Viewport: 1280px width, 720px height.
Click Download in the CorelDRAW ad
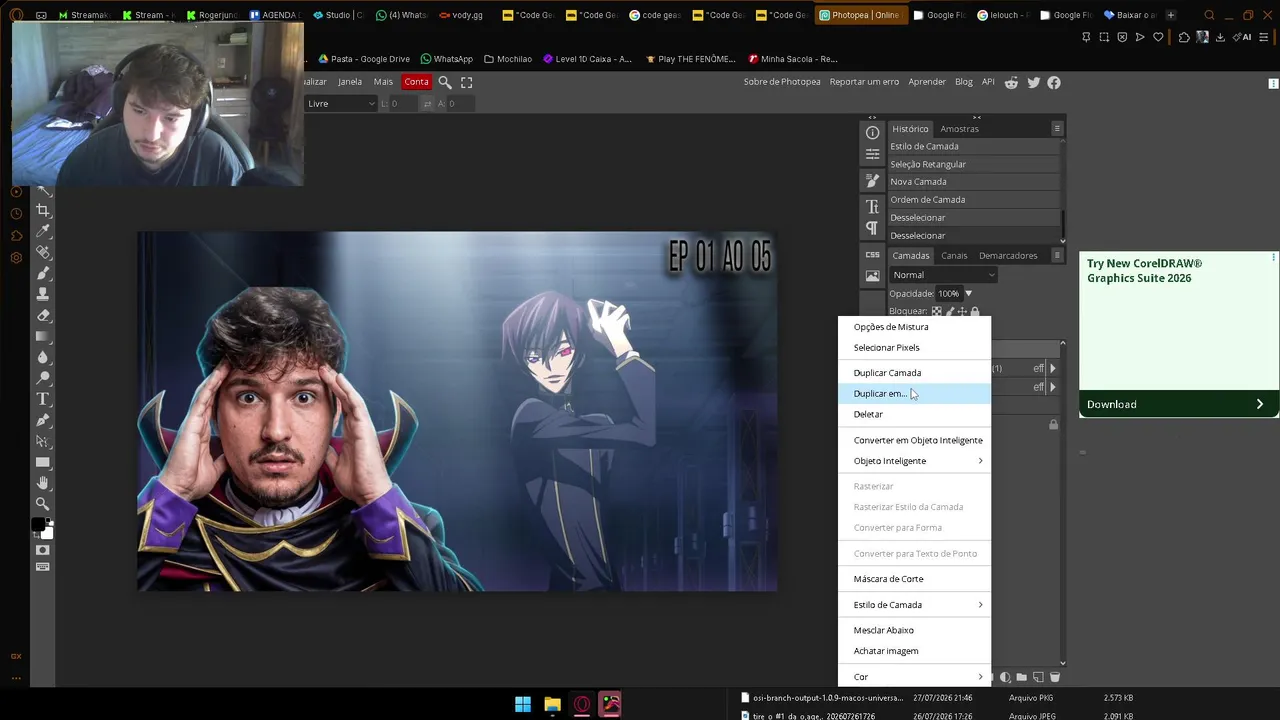pos(1179,404)
